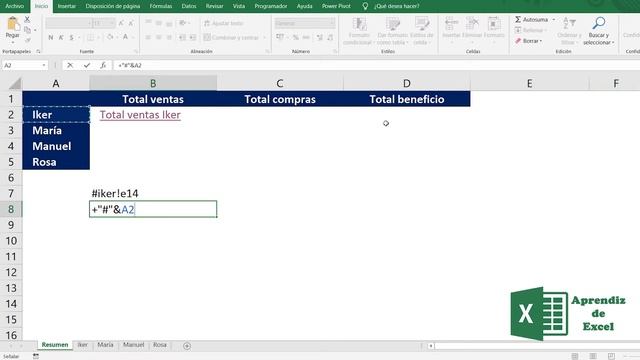Open the Autosuma dropdown arrow
This screenshot has height=360, width=640.
(554, 20)
